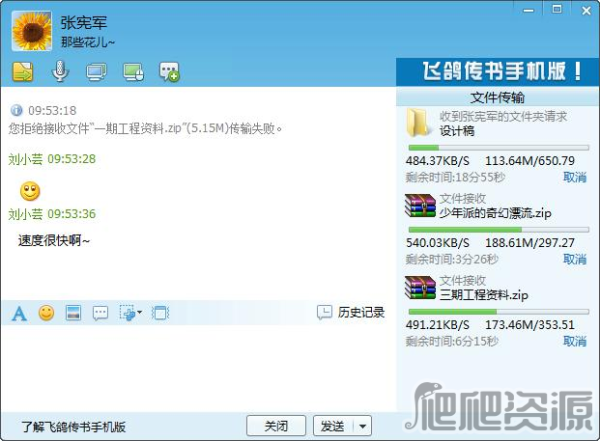Click the 设计稿 folder icon
Image resolution: width=600 pixels, height=441 pixels.
418,122
